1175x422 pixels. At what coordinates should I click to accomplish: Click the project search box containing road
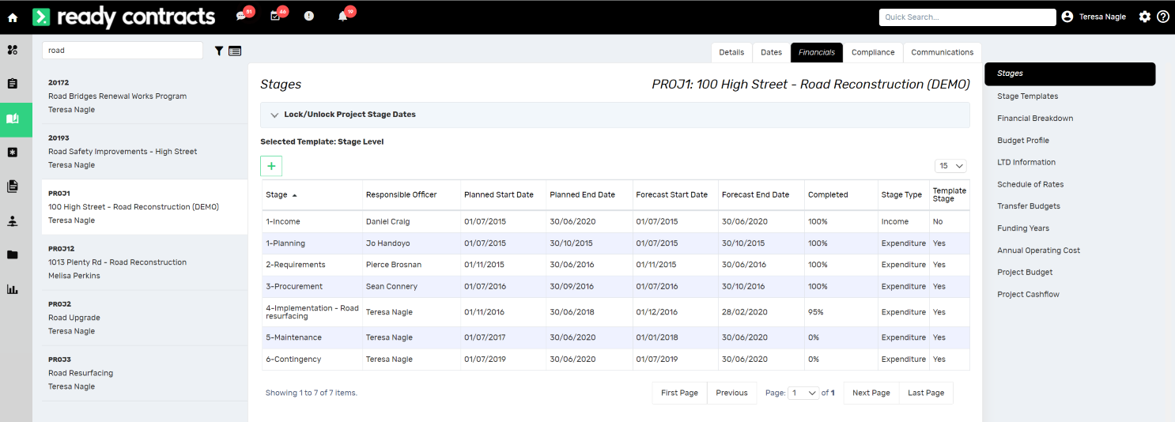[122, 50]
